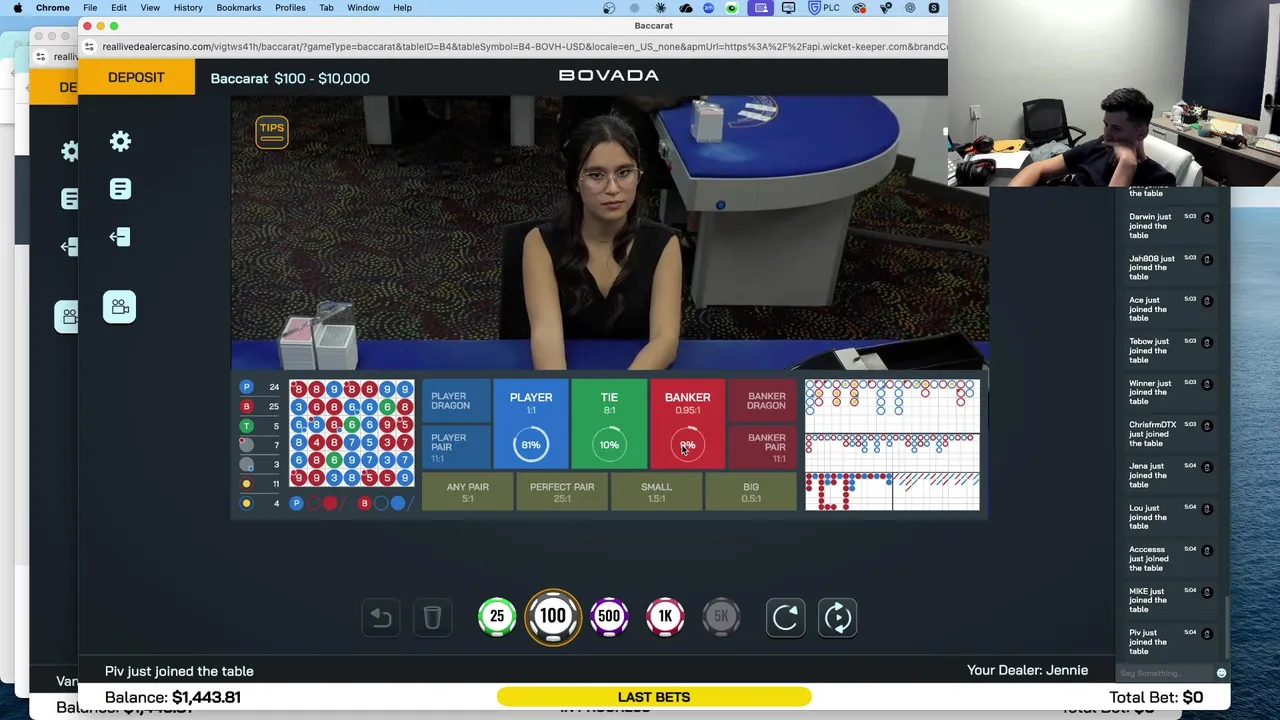Image resolution: width=1280 pixels, height=720 pixels.
Task: Click the Player wins count row
Action: click(260, 387)
